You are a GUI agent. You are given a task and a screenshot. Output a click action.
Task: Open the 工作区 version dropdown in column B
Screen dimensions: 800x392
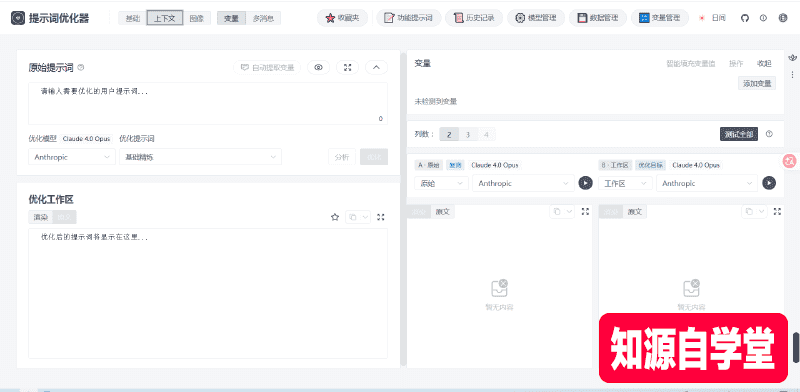[x=626, y=183]
